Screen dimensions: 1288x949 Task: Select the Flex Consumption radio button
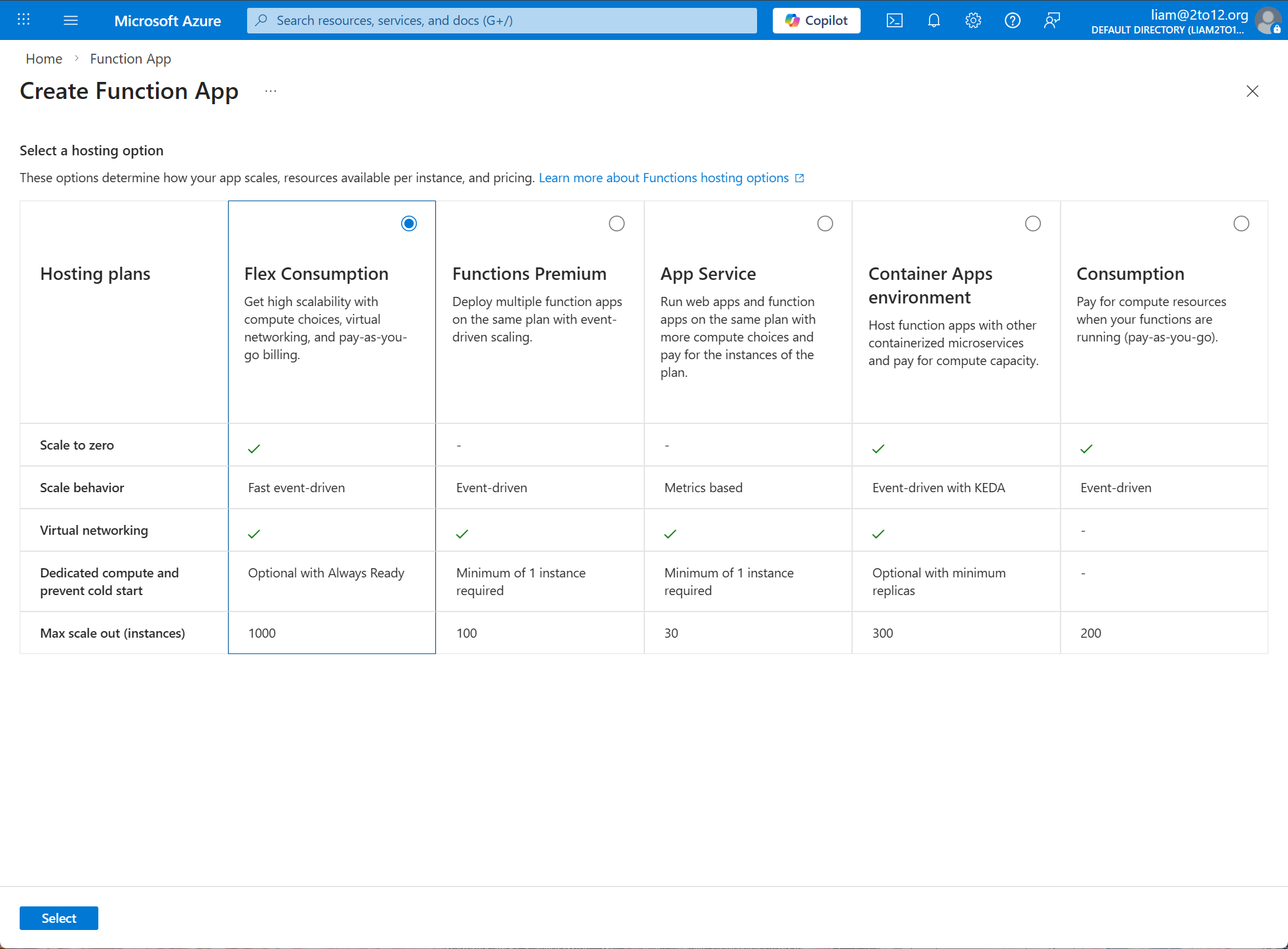[409, 223]
